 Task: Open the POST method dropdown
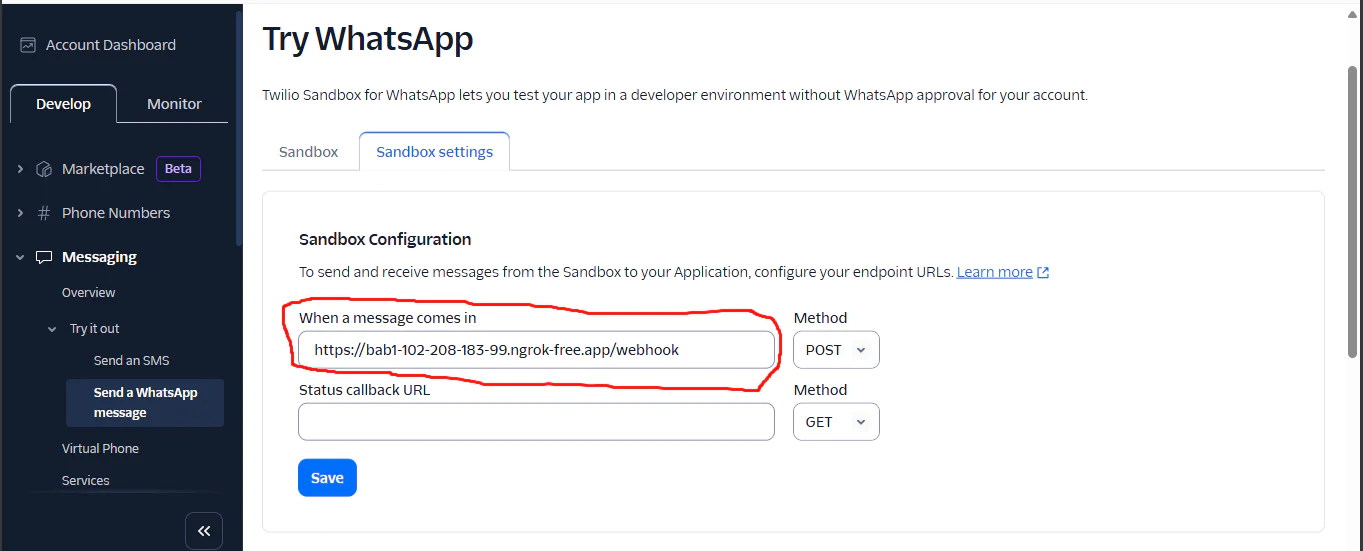(x=836, y=350)
